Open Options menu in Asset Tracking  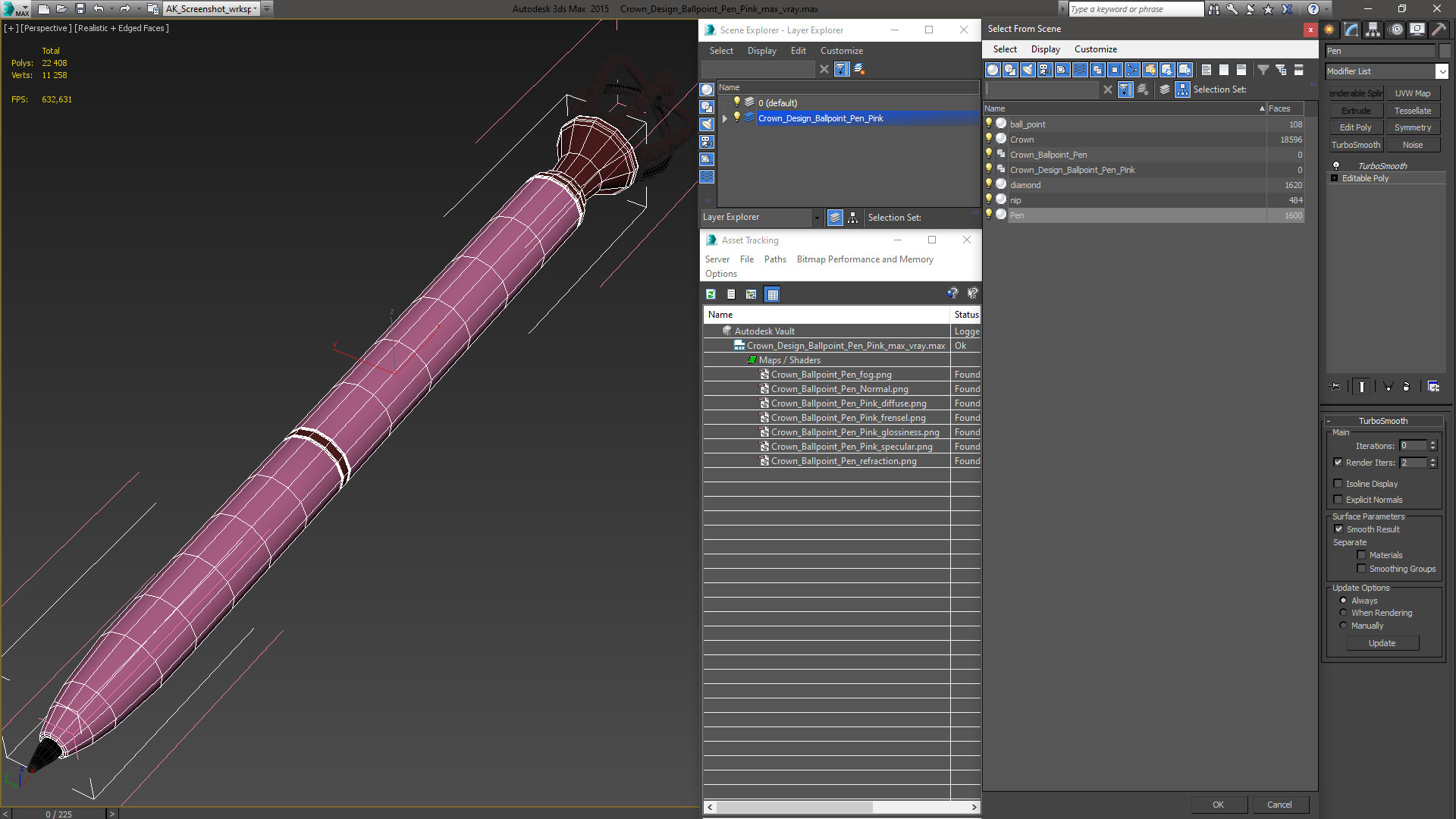click(720, 274)
